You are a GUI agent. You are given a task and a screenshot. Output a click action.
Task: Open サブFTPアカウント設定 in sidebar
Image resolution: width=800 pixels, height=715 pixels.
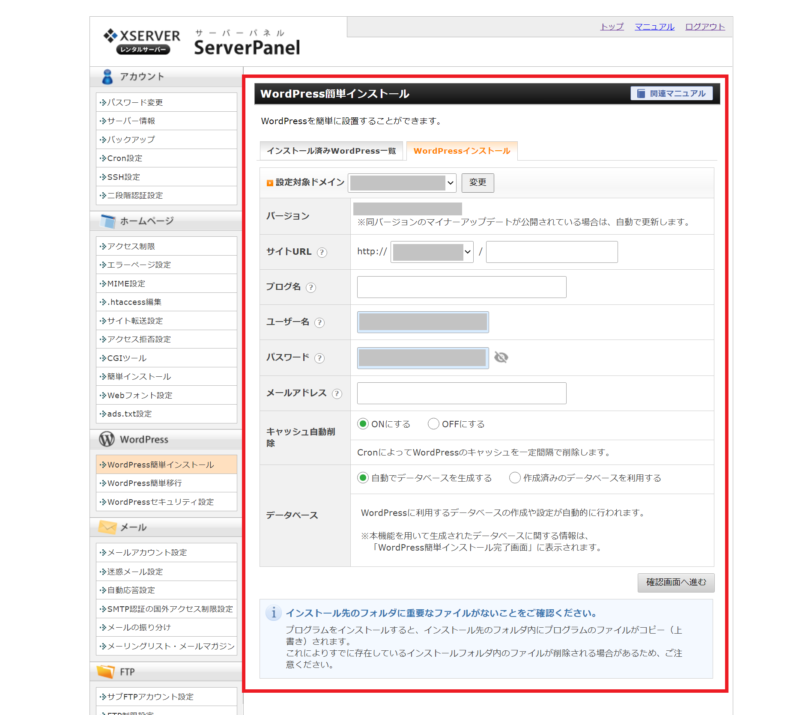click(166, 697)
